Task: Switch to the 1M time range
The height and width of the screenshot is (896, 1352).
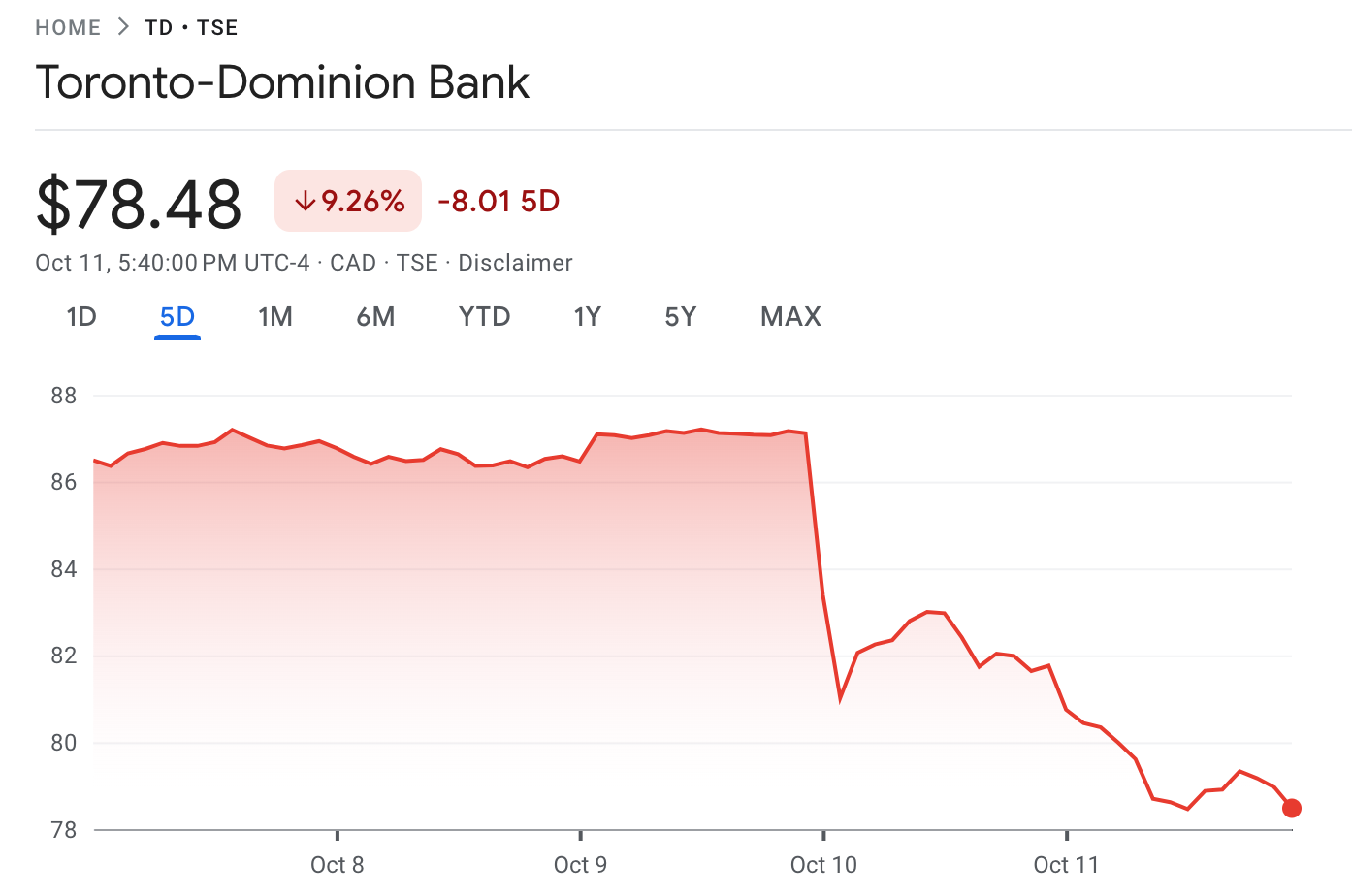Action: pos(275,317)
